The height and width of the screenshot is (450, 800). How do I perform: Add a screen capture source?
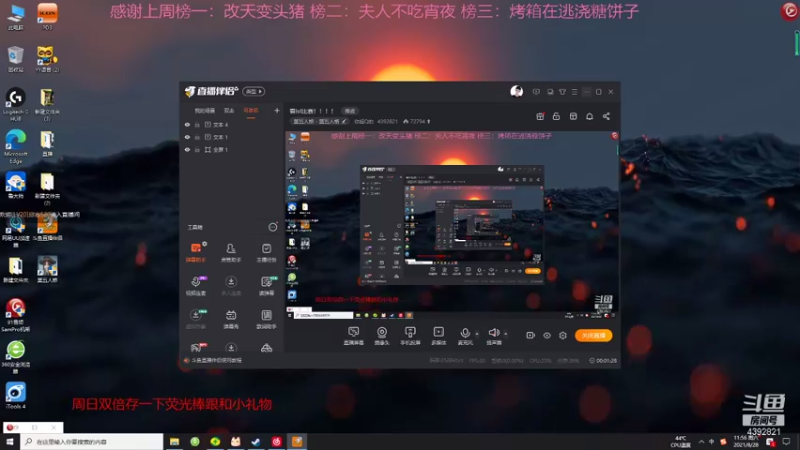click(354, 336)
